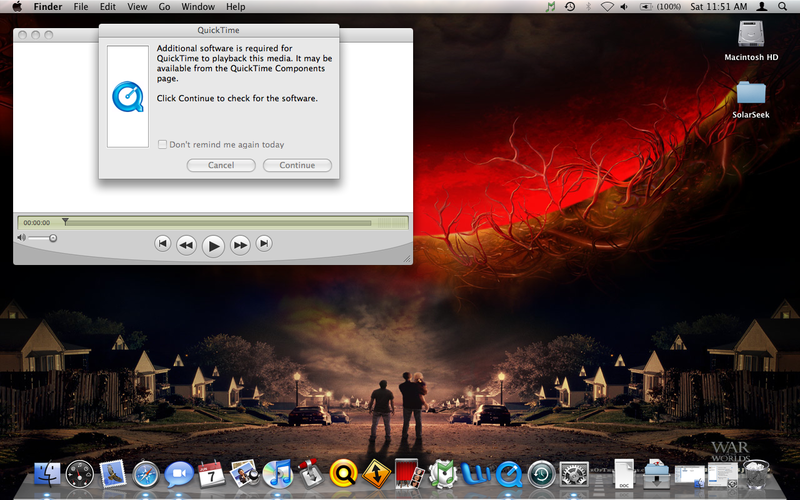Open Time Machine from the Dock
The width and height of the screenshot is (800, 500).
point(541,474)
